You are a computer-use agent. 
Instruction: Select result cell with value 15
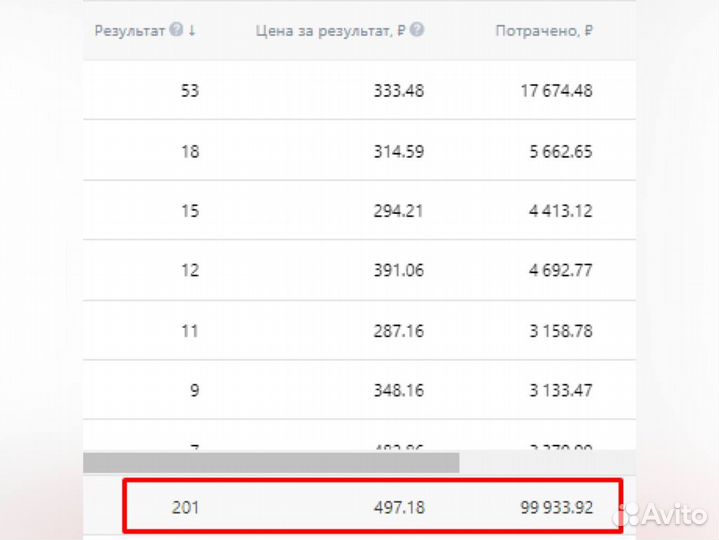(x=190, y=211)
